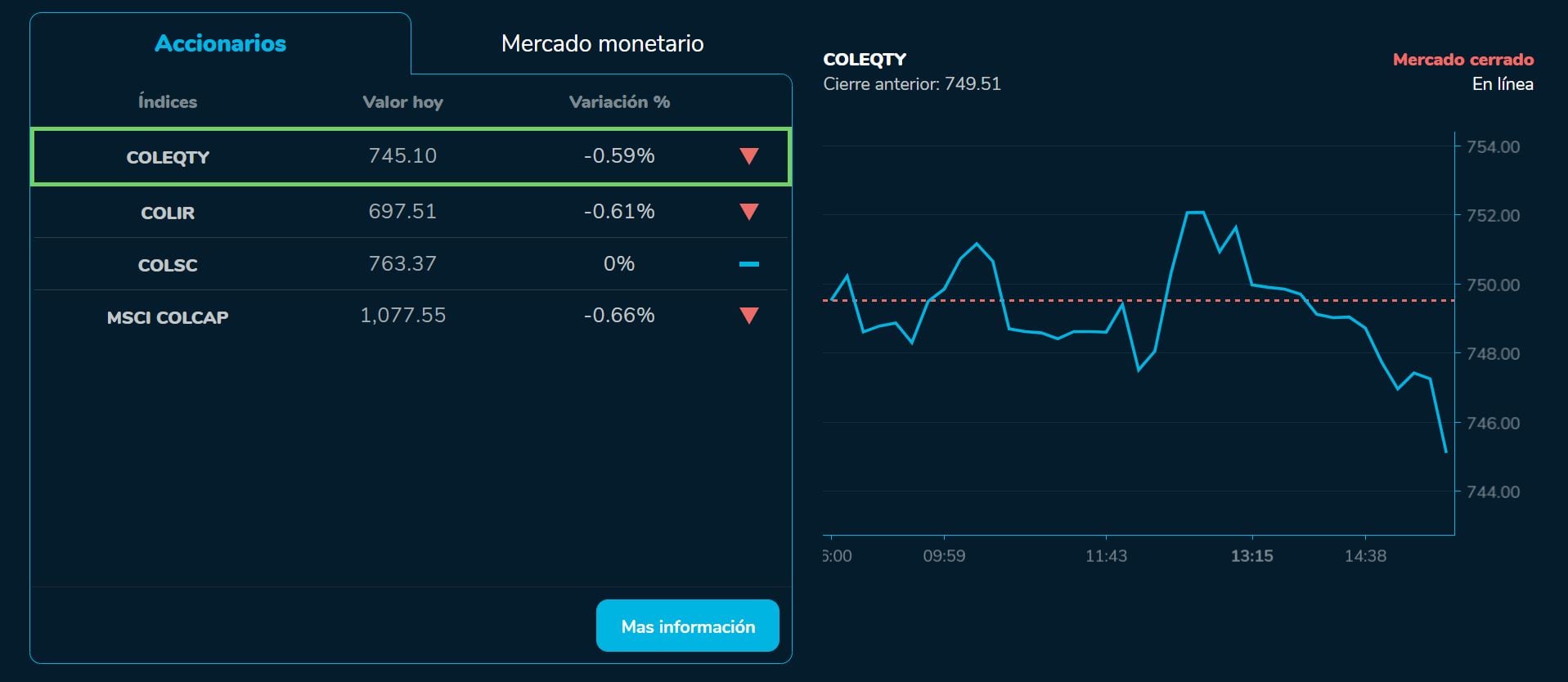Viewport: 1568px width, 682px height.
Task: Switch to the Mercado monetario tab
Action: coord(601,43)
